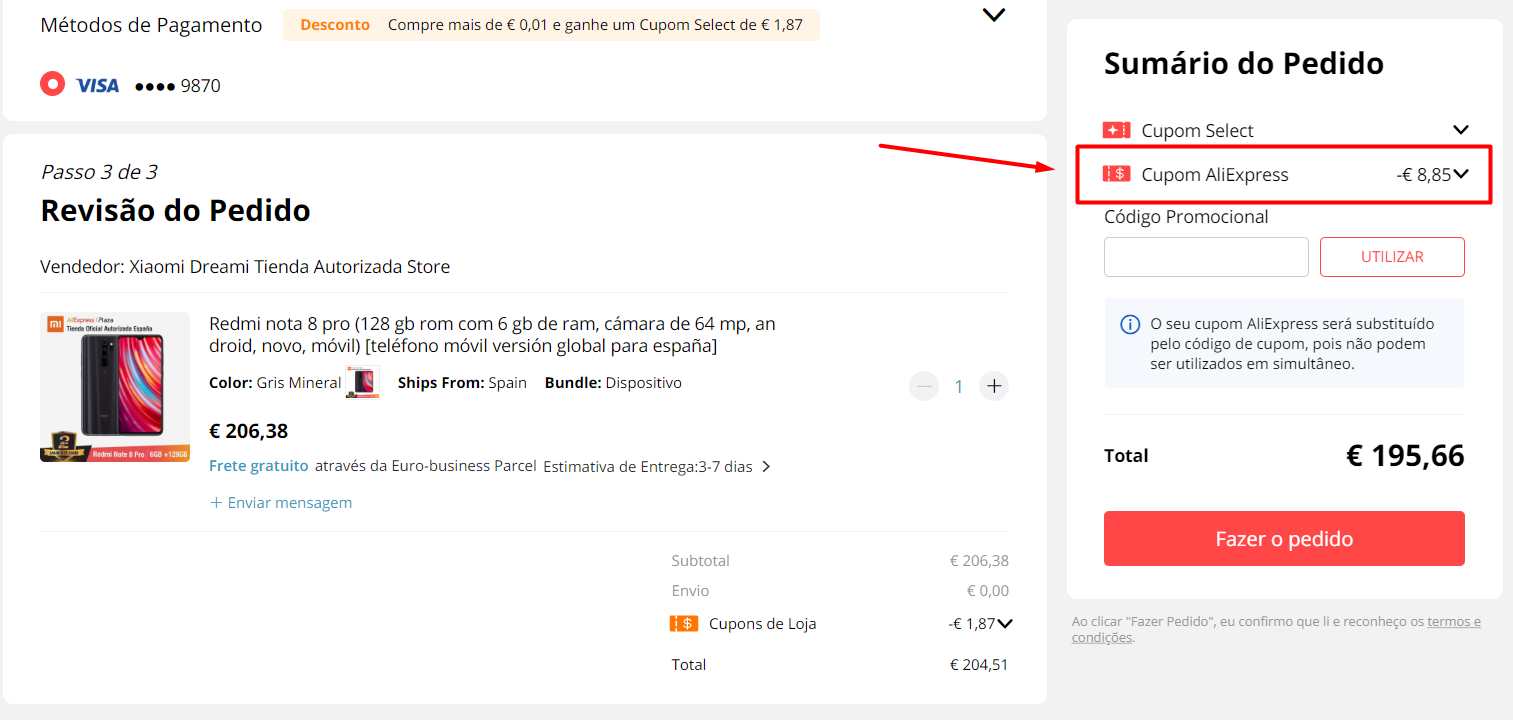Decrease quantity with the minus button
Image resolution: width=1513 pixels, height=720 pixels.
[x=924, y=386]
